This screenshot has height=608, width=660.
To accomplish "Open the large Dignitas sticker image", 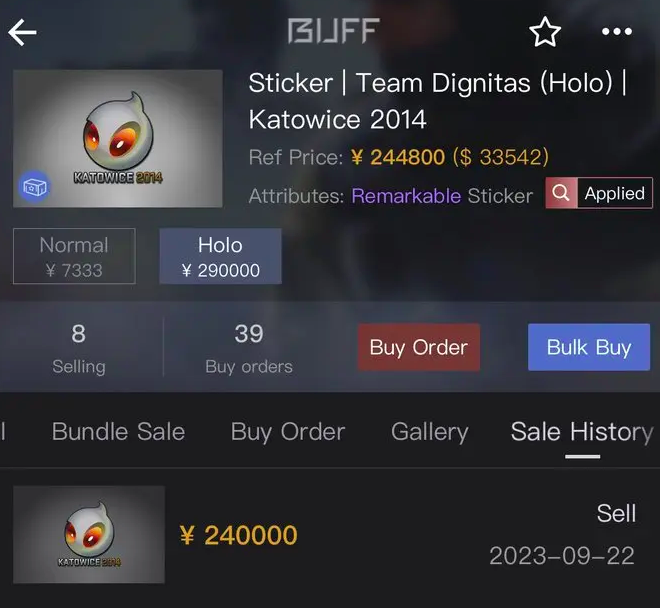I will coord(118,139).
